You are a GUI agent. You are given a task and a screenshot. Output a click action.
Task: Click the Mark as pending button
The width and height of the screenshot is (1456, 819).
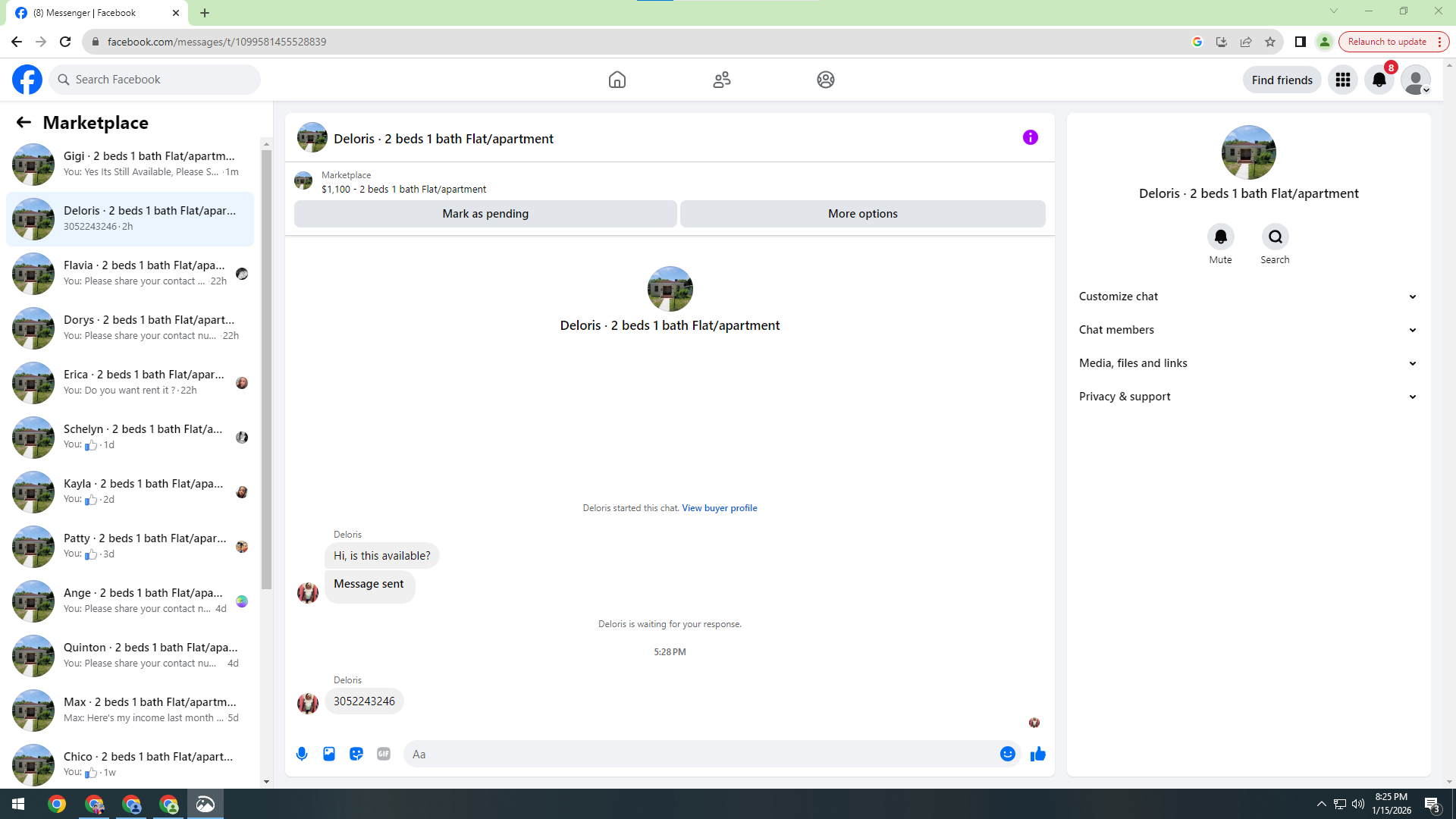click(485, 214)
